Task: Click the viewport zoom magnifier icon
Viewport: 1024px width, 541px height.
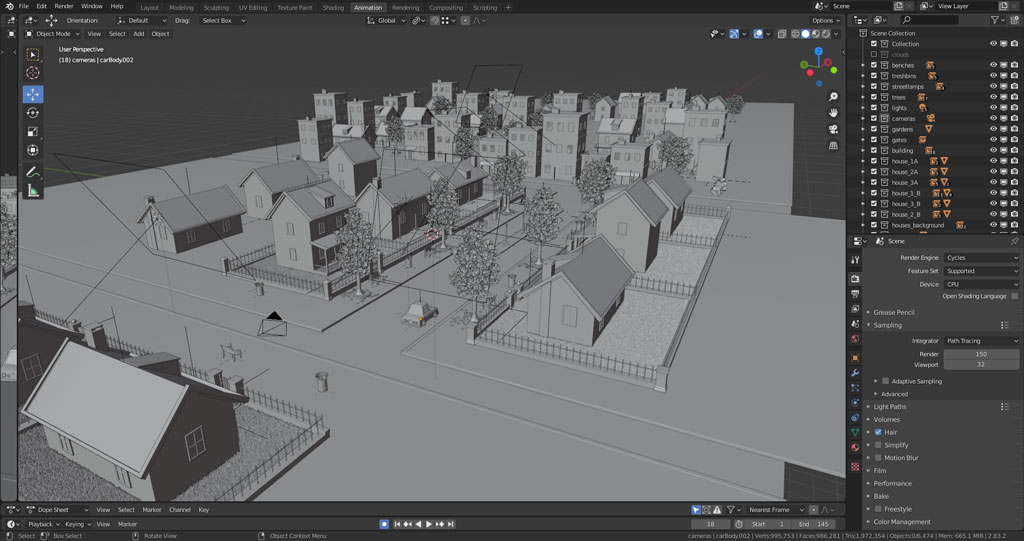Action: [x=833, y=97]
